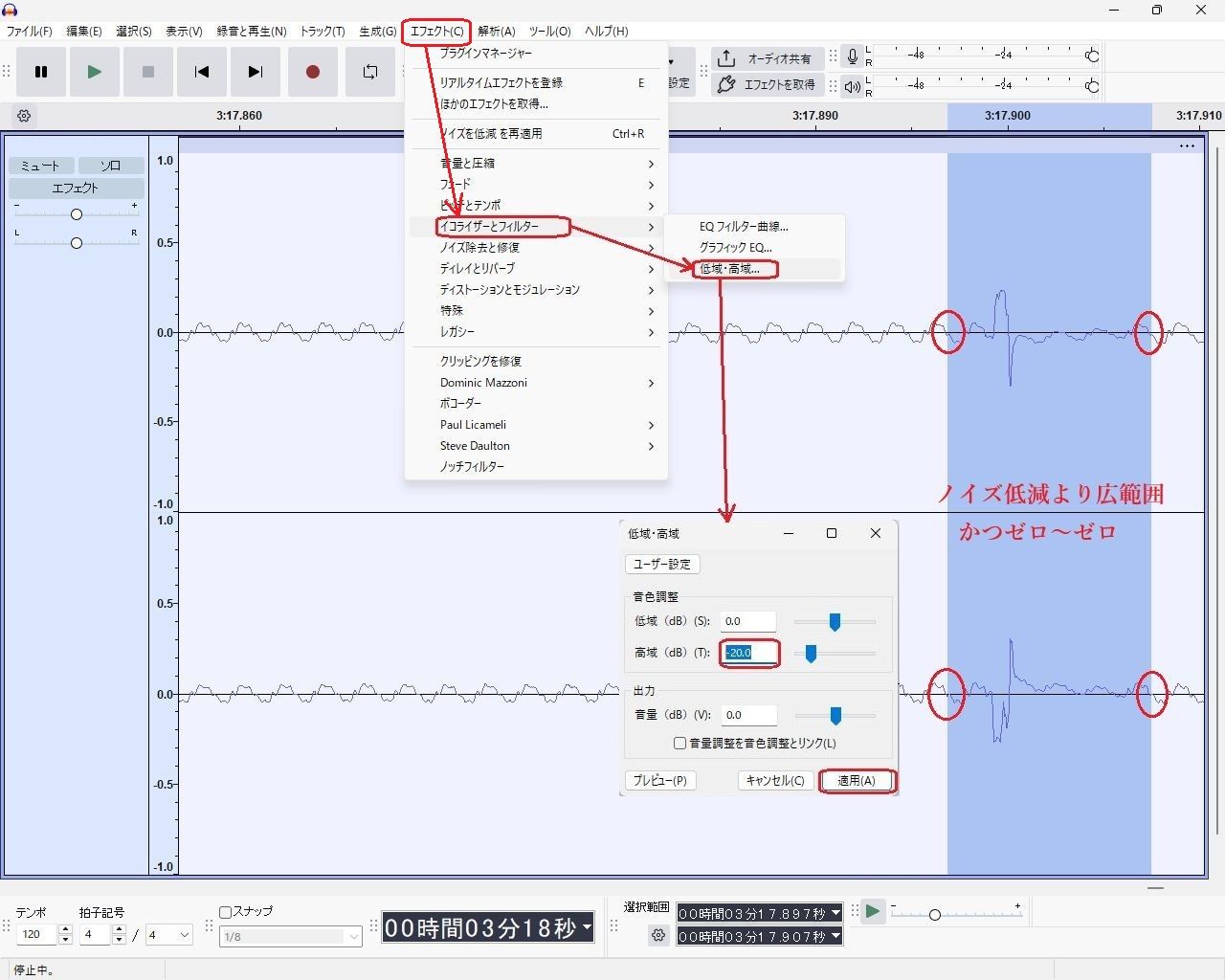Toggle the Loop playback button
The width and height of the screenshot is (1225, 980).
tap(370, 72)
